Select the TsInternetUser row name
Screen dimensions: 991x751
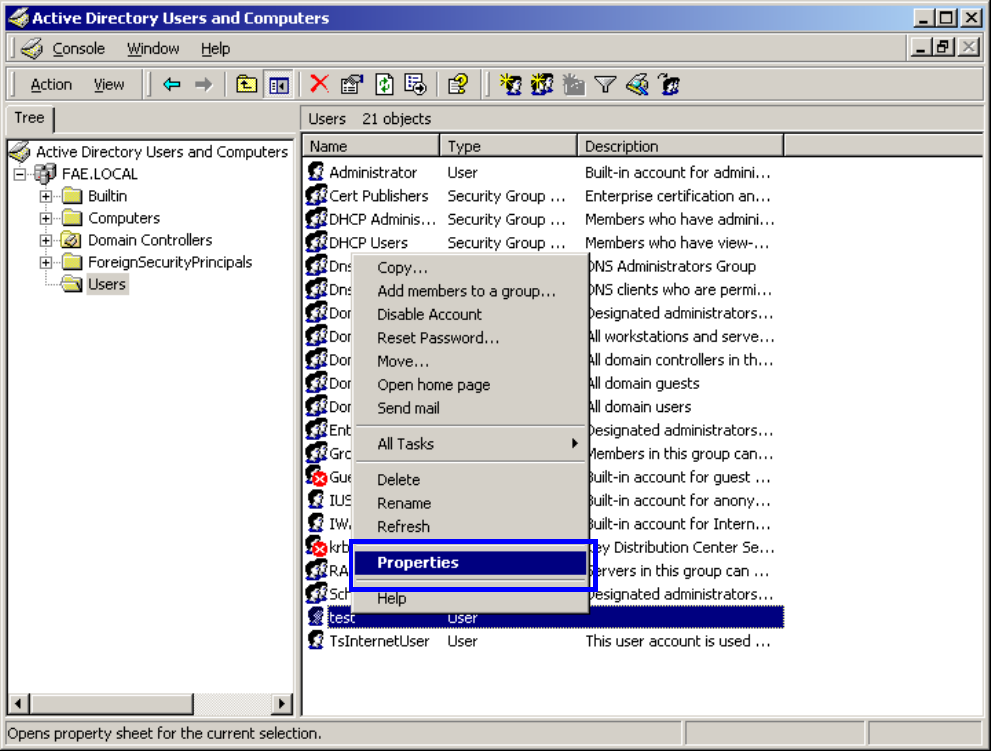[379, 641]
